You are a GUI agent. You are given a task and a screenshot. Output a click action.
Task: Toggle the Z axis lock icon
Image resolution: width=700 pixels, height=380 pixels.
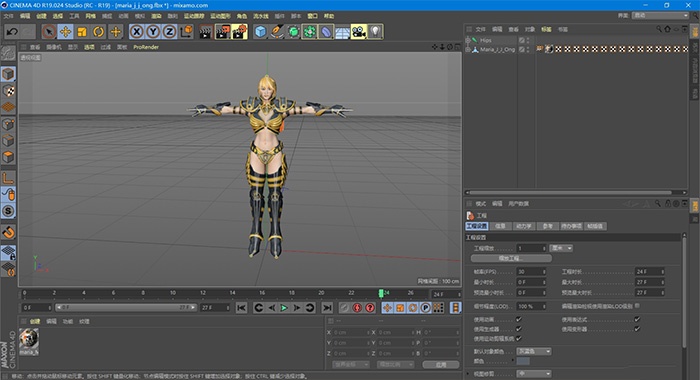[169, 32]
